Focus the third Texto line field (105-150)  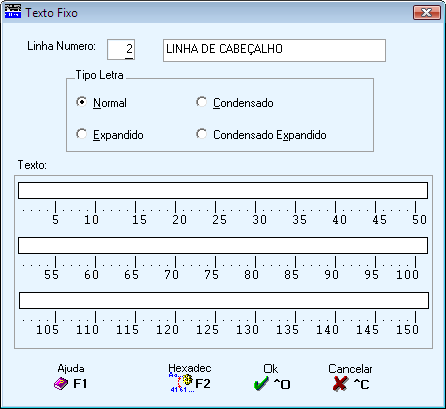point(224,300)
